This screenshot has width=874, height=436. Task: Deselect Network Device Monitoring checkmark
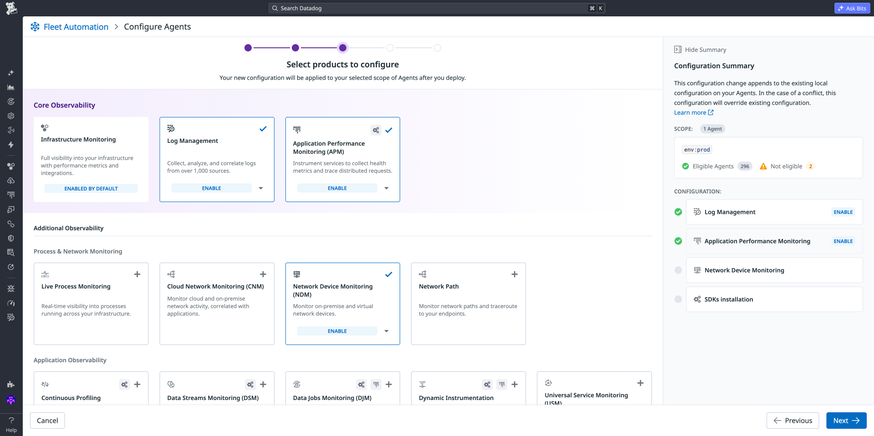pyautogui.click(x=389, y=274)
